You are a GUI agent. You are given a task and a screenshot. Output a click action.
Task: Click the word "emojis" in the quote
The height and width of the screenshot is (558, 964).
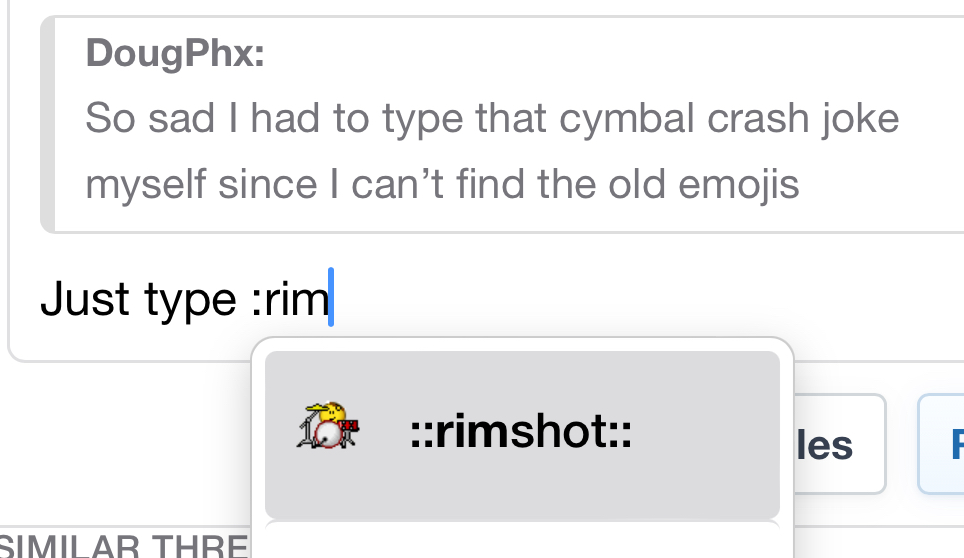(739, 184)
